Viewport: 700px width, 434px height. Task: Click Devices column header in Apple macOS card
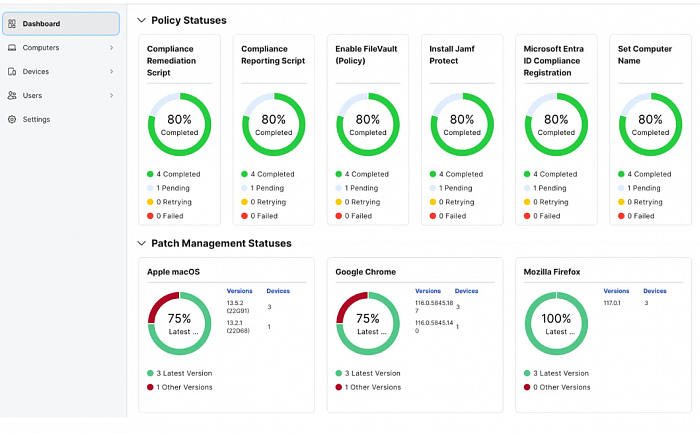278,291
